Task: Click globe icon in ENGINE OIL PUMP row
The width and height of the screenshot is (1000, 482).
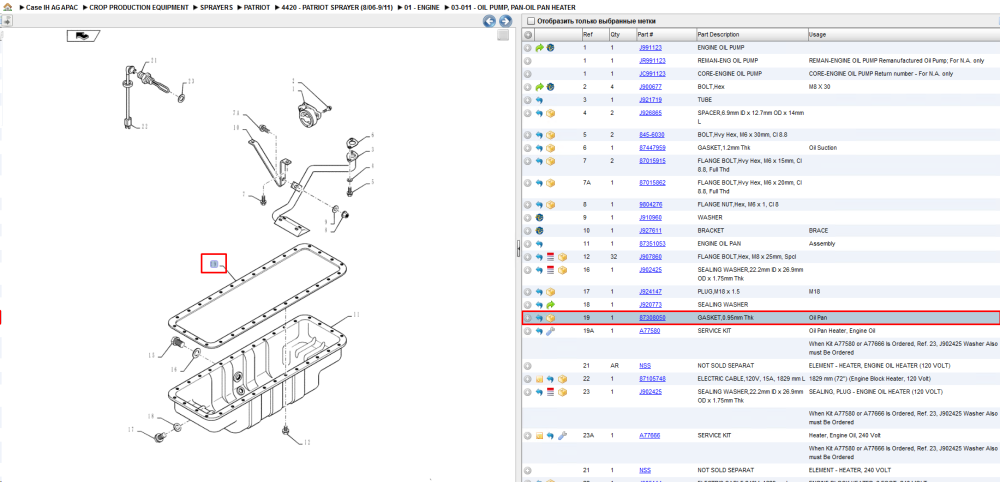Action: [x=550, y=48]
